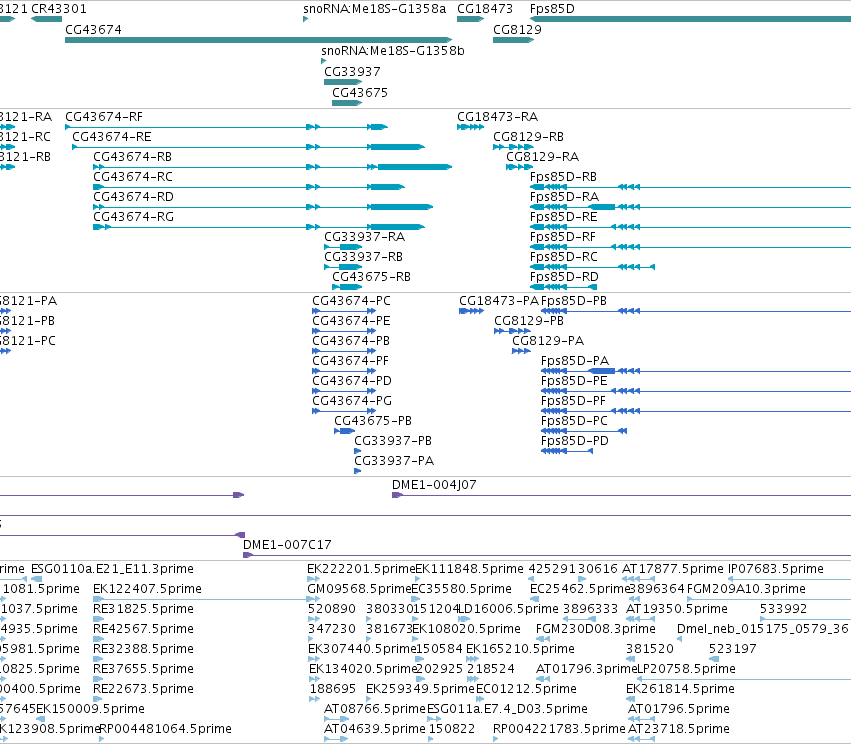Click transcript CG43674-RD label
Screen dimensions: 851x744
[x=134, y=197]
